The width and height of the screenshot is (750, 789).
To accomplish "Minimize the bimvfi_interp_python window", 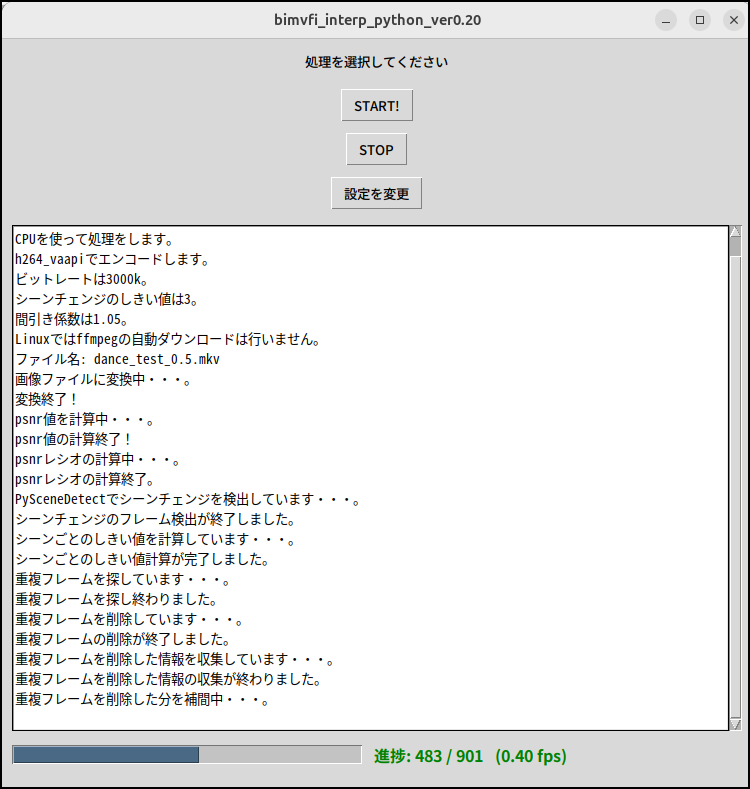I will [667, 20].
